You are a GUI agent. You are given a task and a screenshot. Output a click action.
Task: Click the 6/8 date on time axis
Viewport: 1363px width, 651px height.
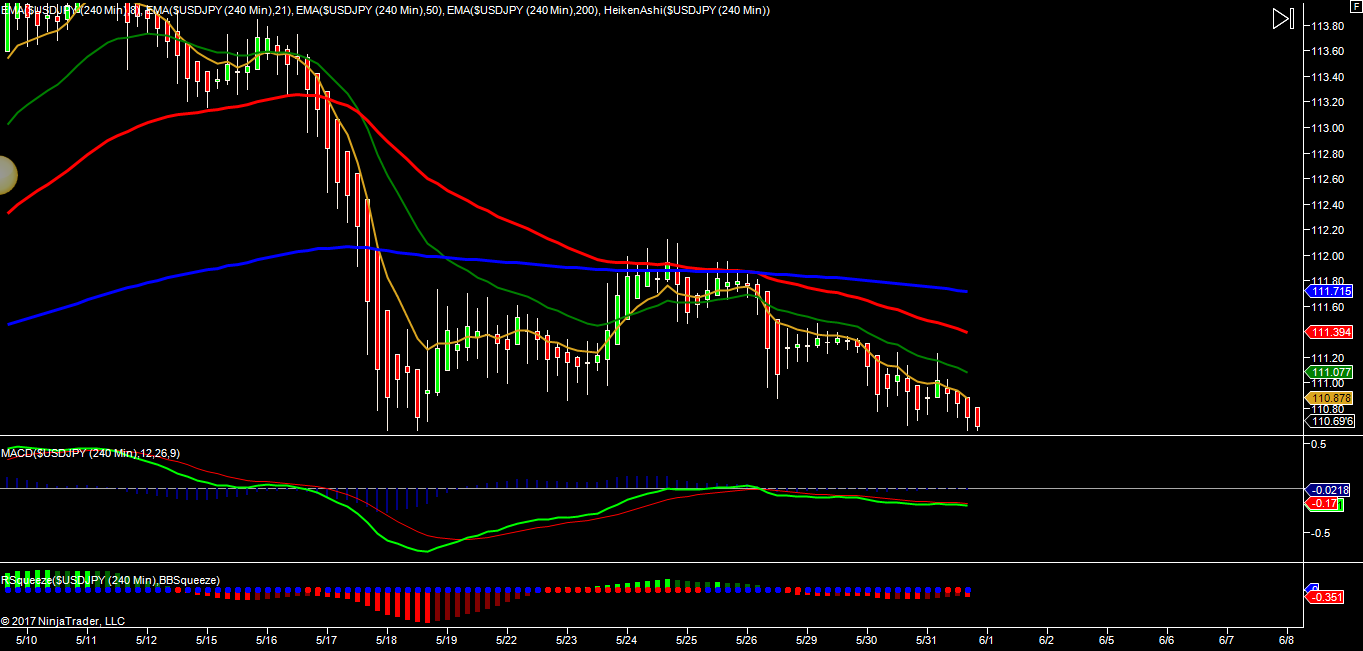[1287, 639]
